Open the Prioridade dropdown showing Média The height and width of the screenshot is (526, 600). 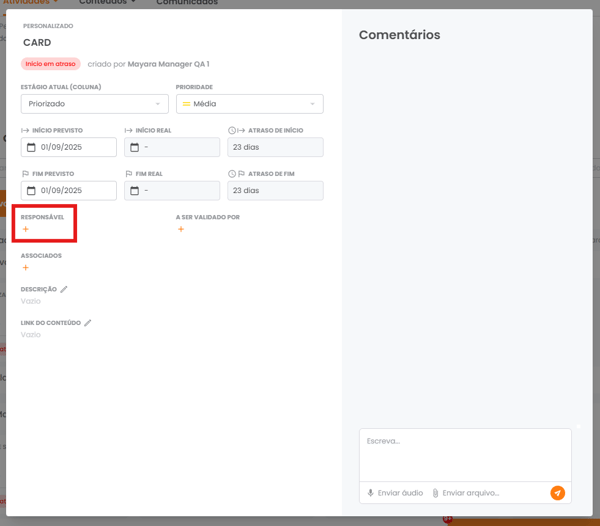pos(249,104)
